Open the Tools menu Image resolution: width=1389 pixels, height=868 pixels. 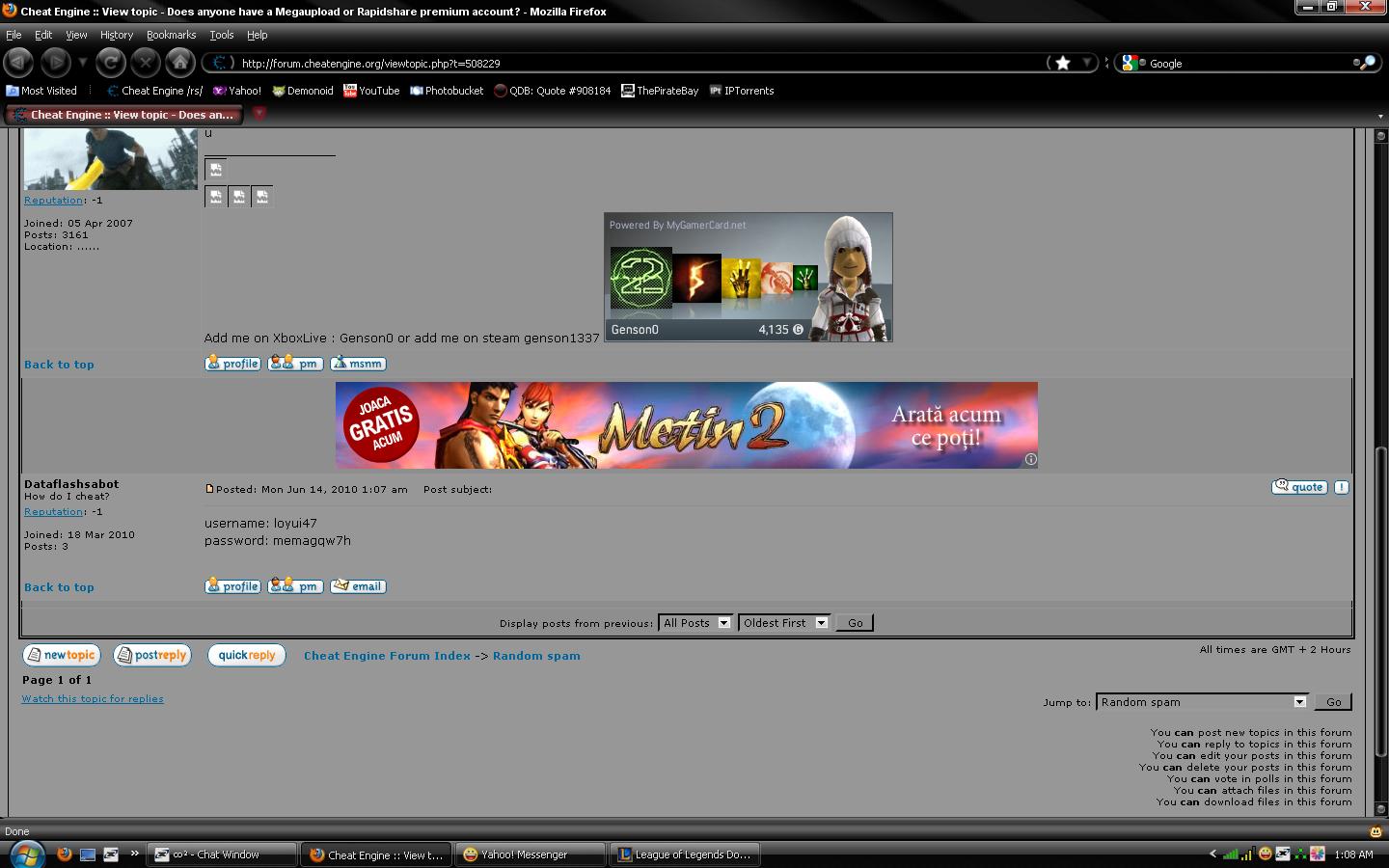click(222, 35)
